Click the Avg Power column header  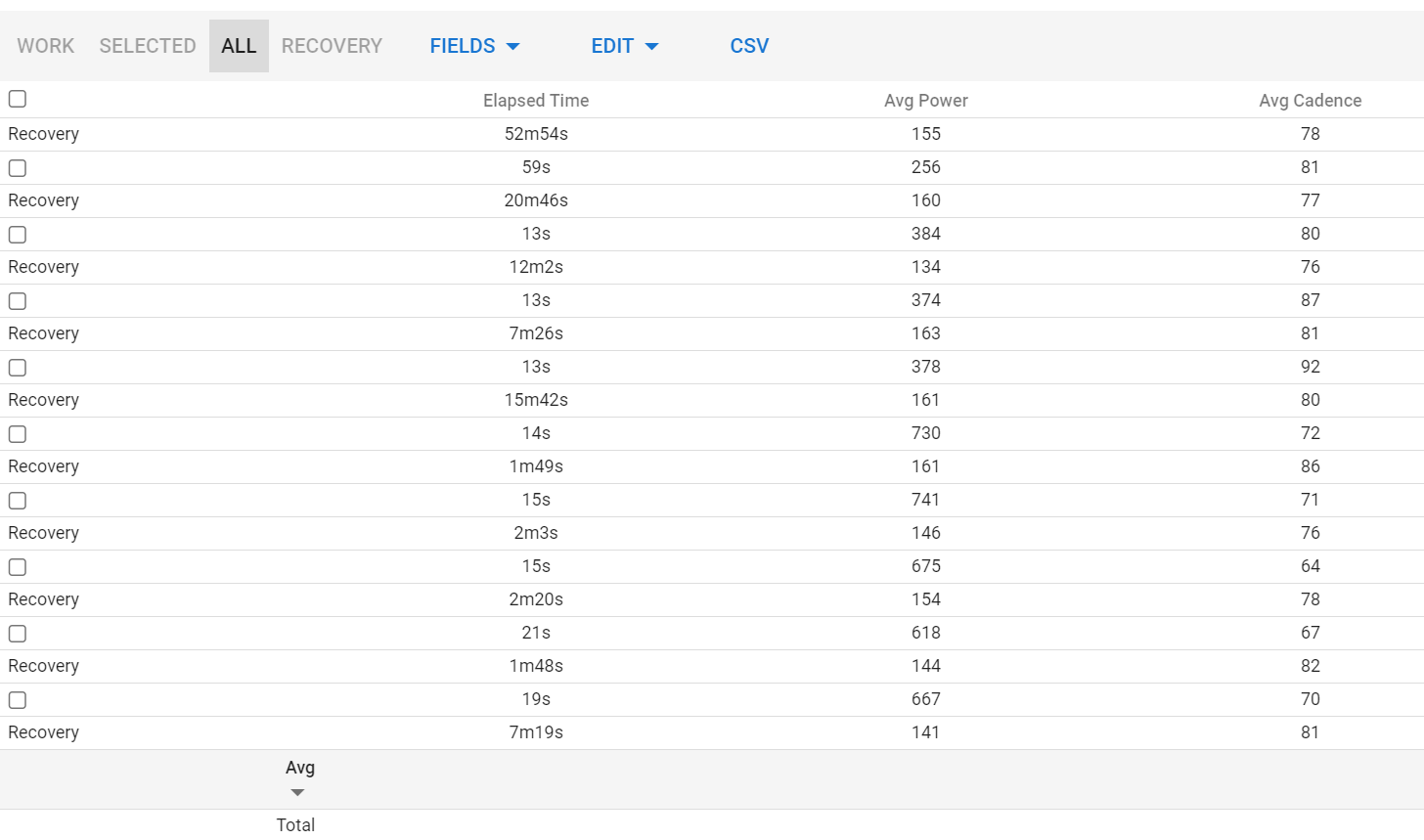point(925,101)
